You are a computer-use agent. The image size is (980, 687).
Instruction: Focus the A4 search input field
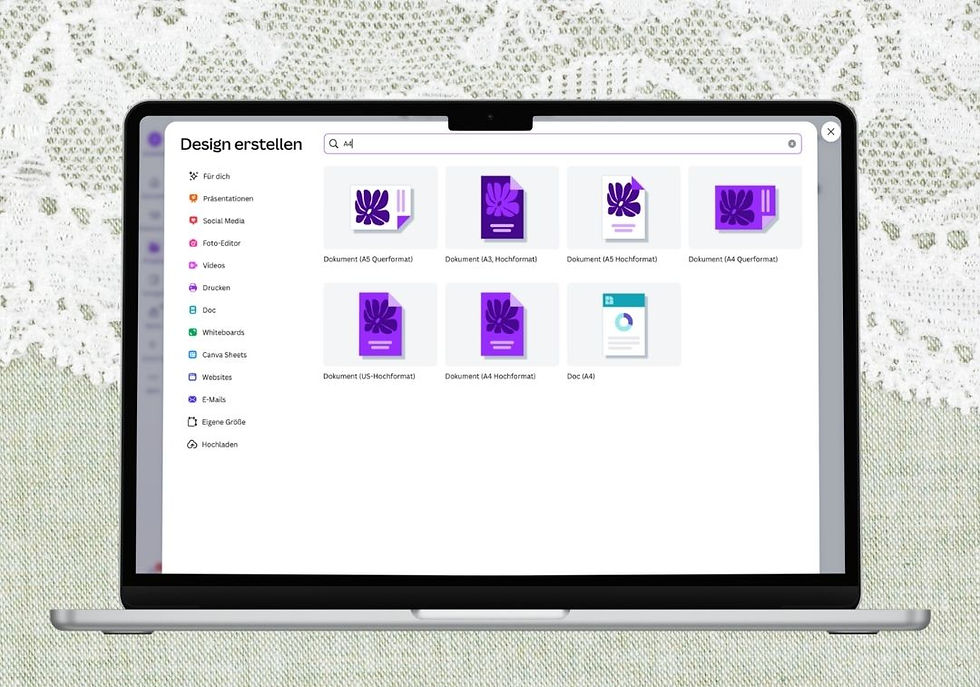562,144
